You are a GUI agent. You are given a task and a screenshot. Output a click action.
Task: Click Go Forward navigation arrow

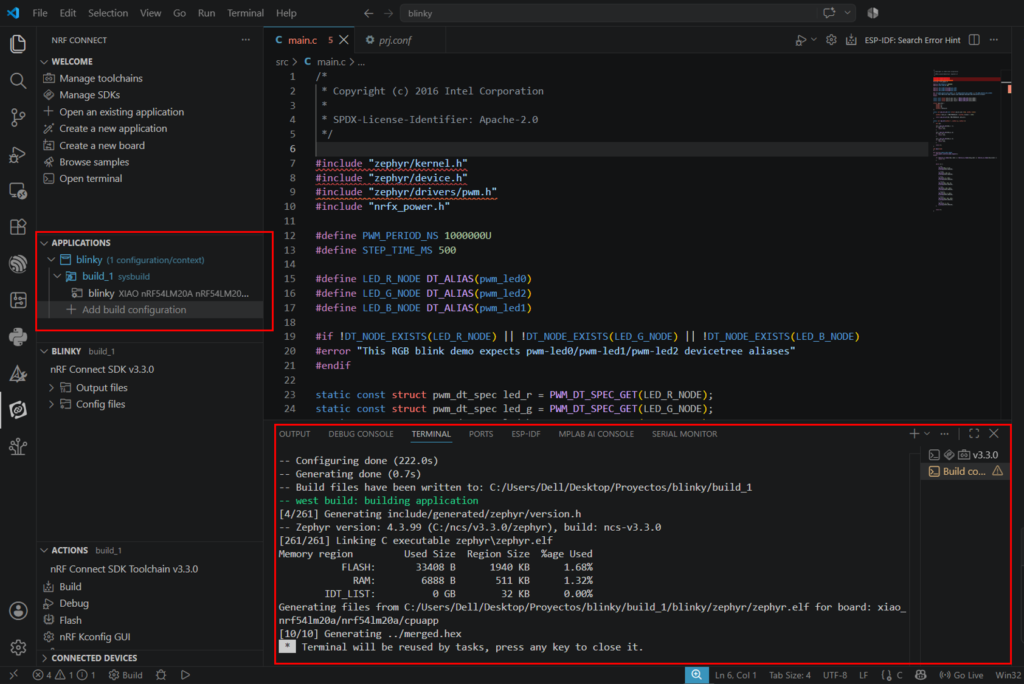point(389,13)
